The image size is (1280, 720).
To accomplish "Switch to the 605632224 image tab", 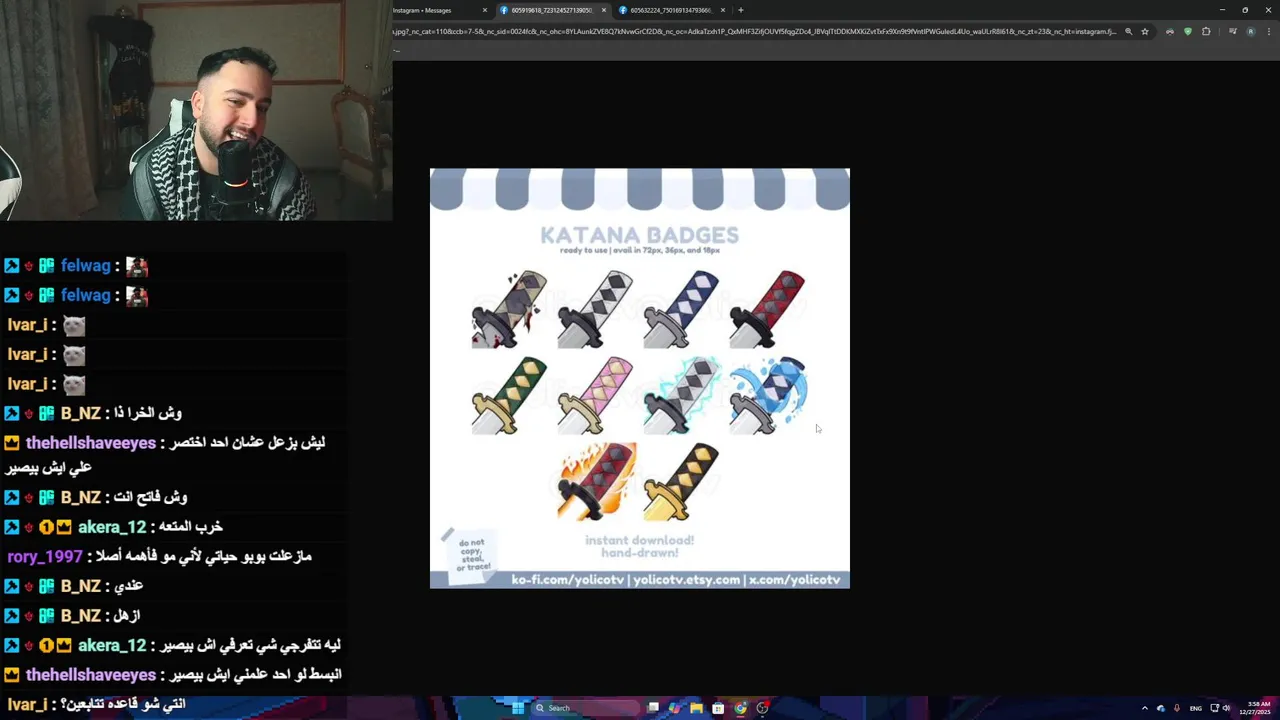I will click(670, 10).
